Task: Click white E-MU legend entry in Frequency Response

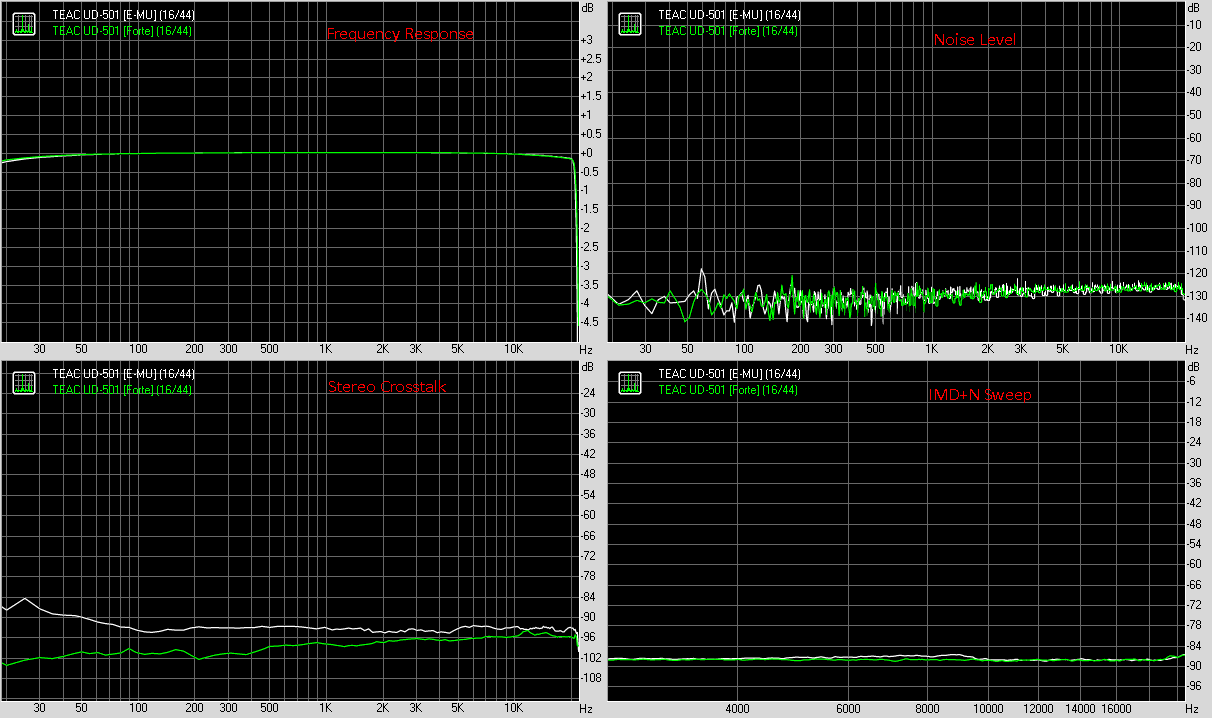Action: (x=123, y=15)
